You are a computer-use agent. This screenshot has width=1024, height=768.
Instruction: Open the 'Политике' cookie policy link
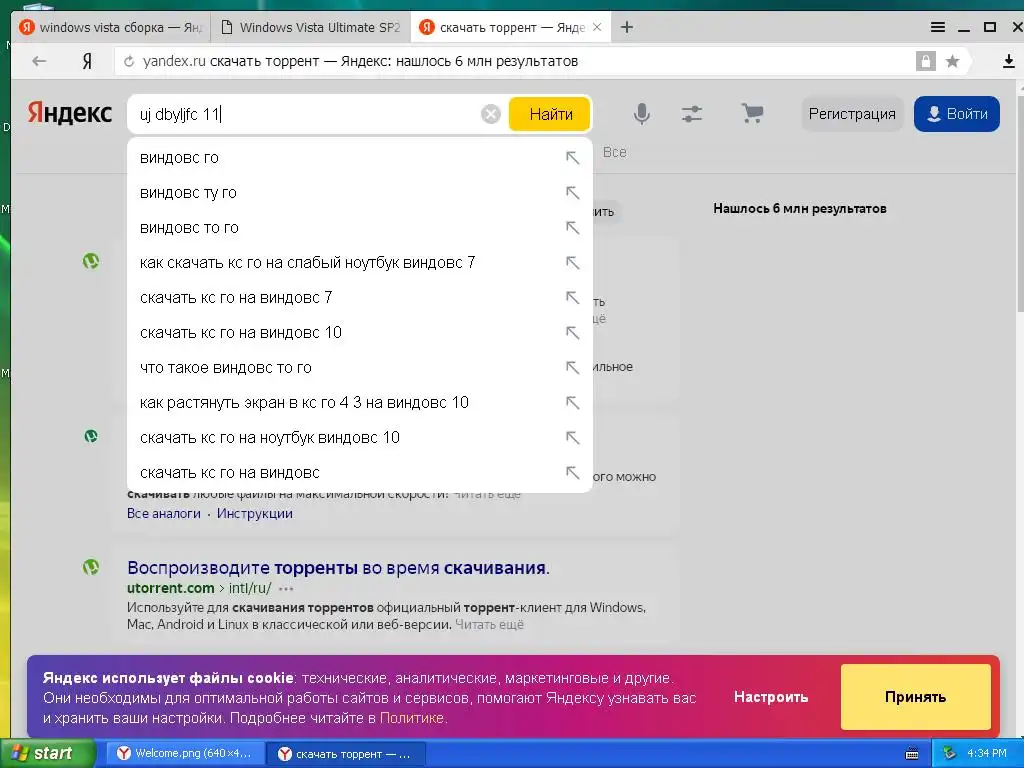[x=411, y=718]
